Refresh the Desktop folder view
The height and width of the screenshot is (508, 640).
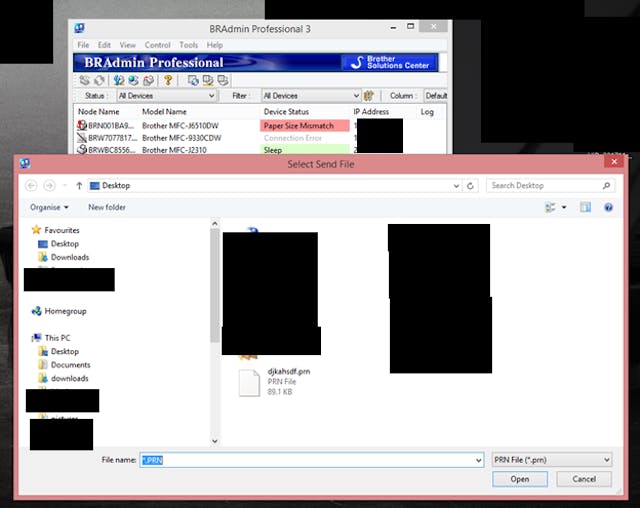click(x=470, y=186)
